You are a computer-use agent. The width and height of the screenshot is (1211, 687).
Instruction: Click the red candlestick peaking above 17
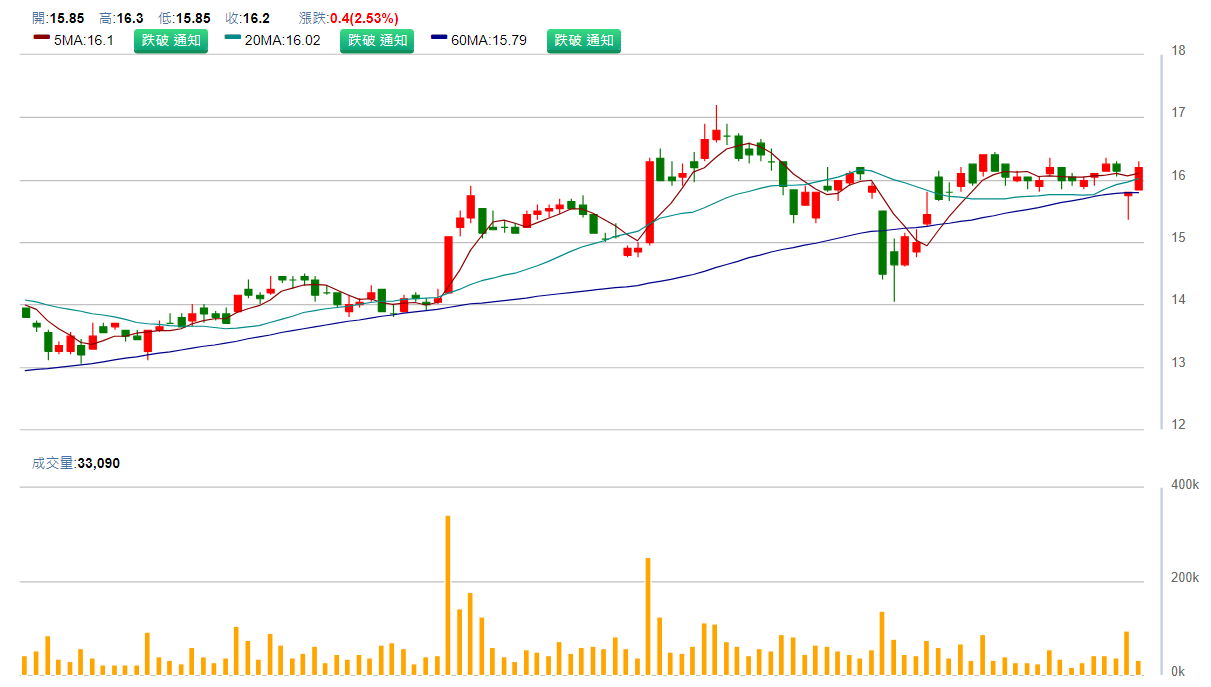(x=716, y=133)
